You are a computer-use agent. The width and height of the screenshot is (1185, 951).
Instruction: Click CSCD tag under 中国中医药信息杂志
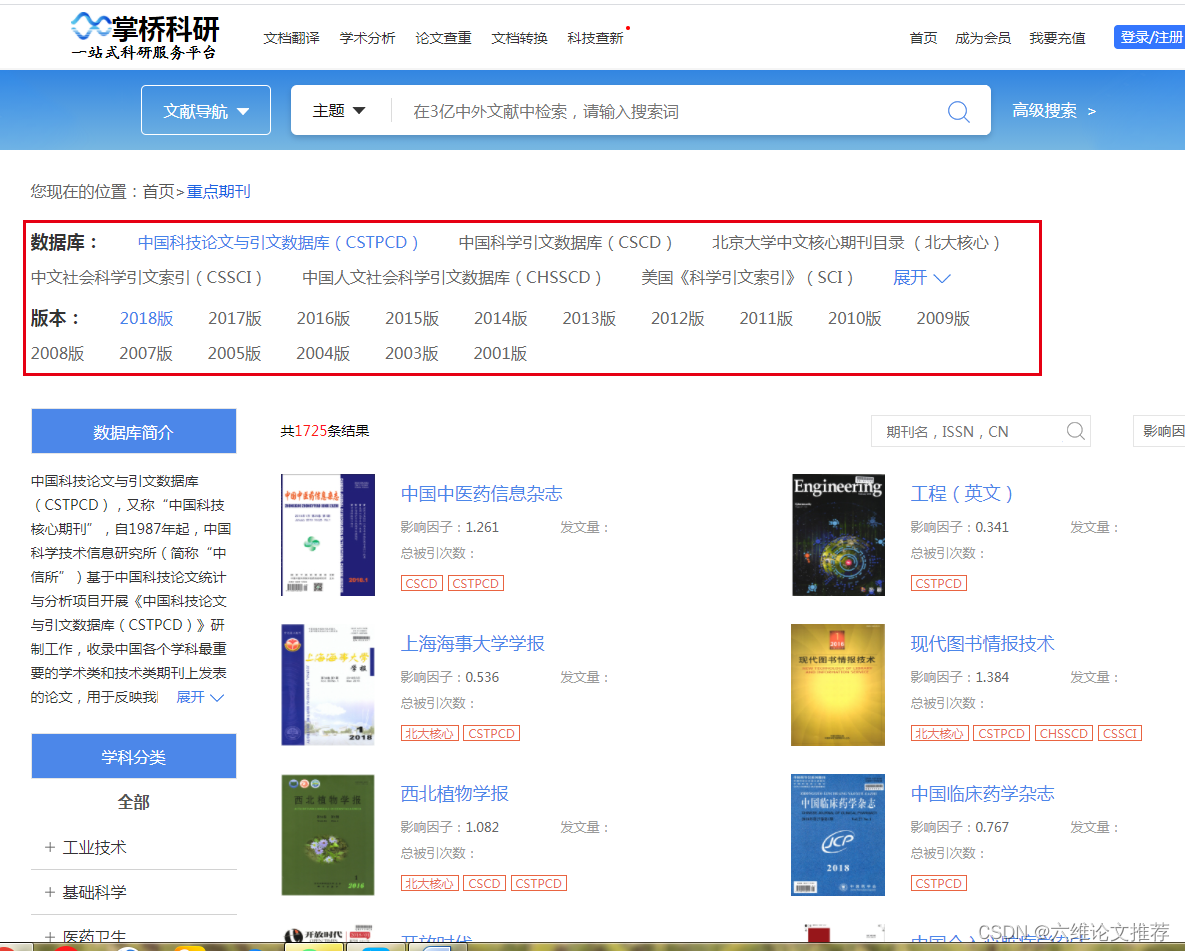click(421, 584)
